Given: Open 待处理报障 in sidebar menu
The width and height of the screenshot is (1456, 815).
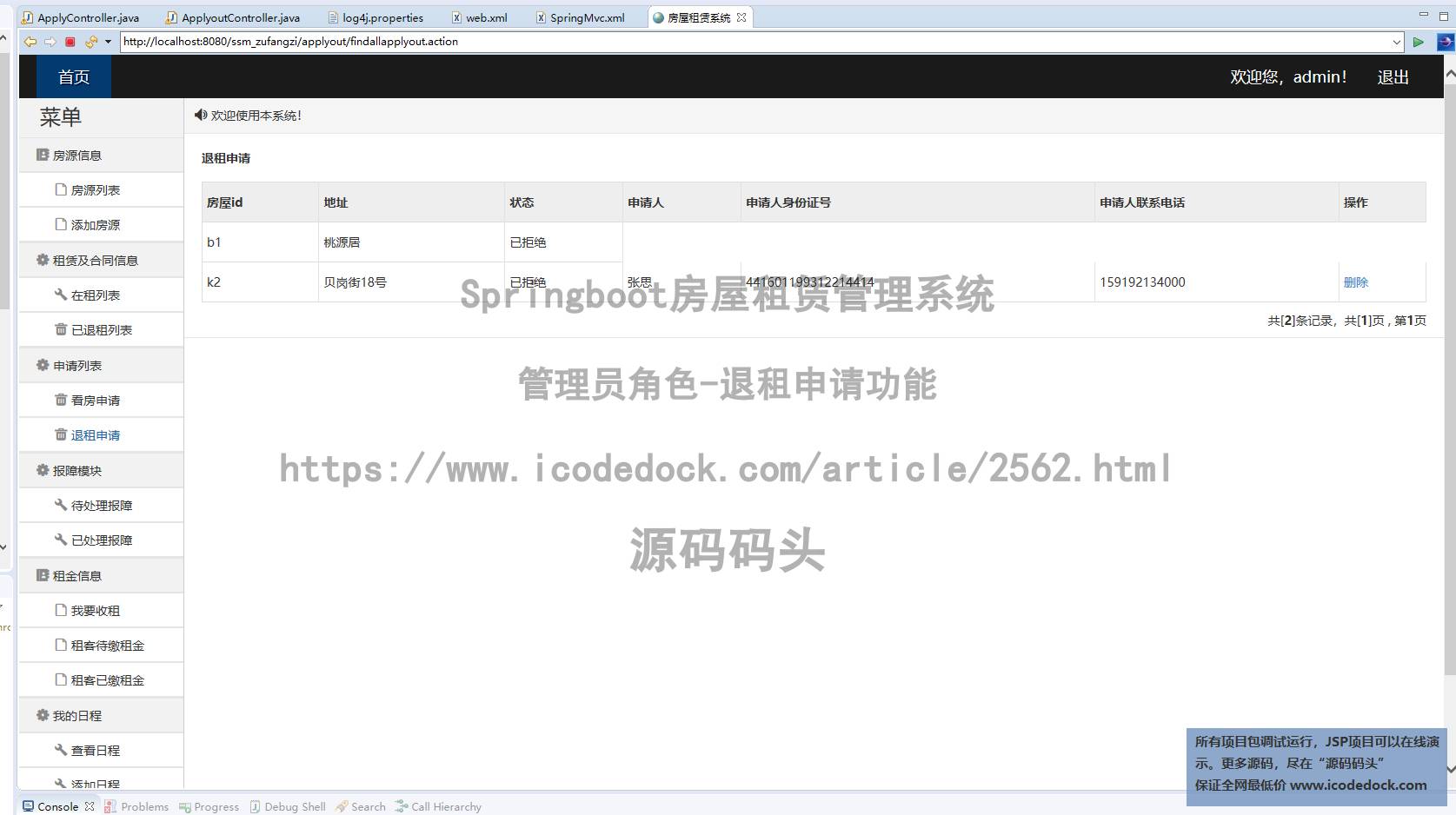Looking at the screenshot, I should 101,506.
